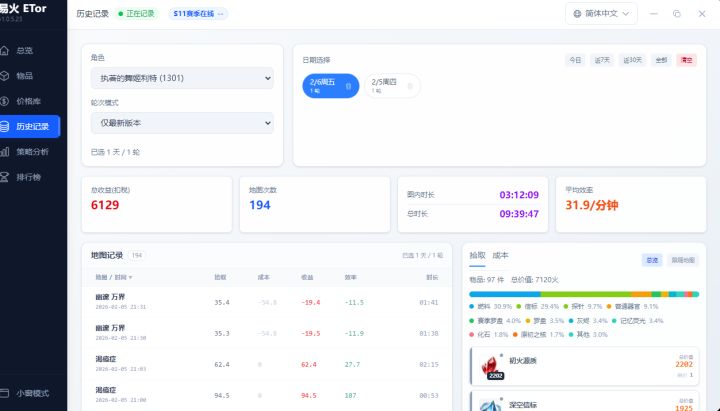The height and width of the screenshot is (411, 720).
Task: Sort by the 地图 / 时间 column header arrow
Action: coord(130,277)
